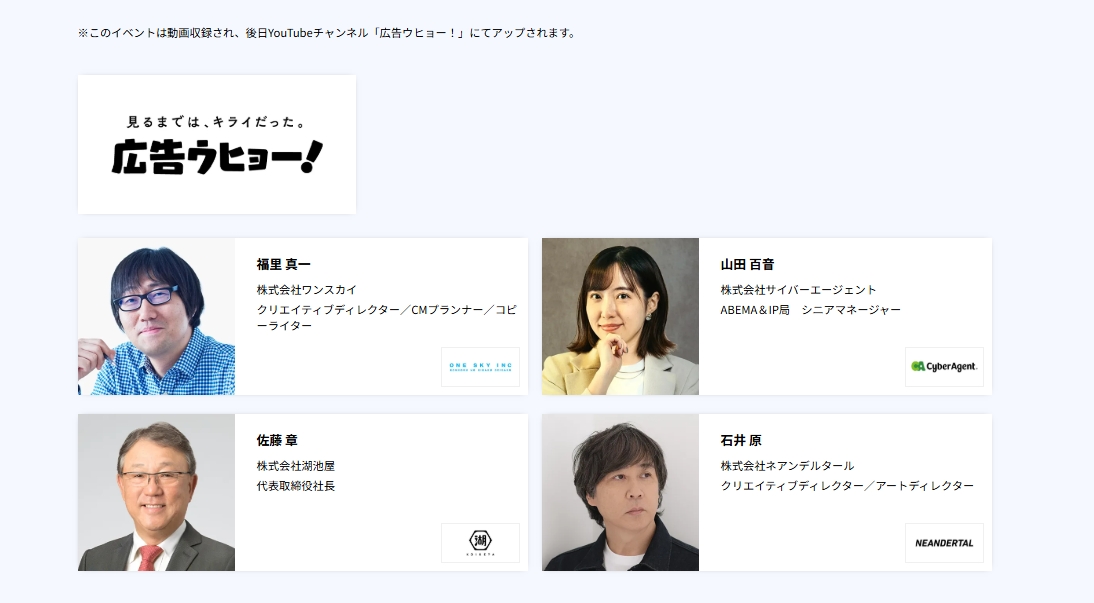The height and width of the screenshot is (603, 1094).
Task: Click the 広告ウヒョー! banner logo
Action: pyautogui.click(x=217, y=144)
